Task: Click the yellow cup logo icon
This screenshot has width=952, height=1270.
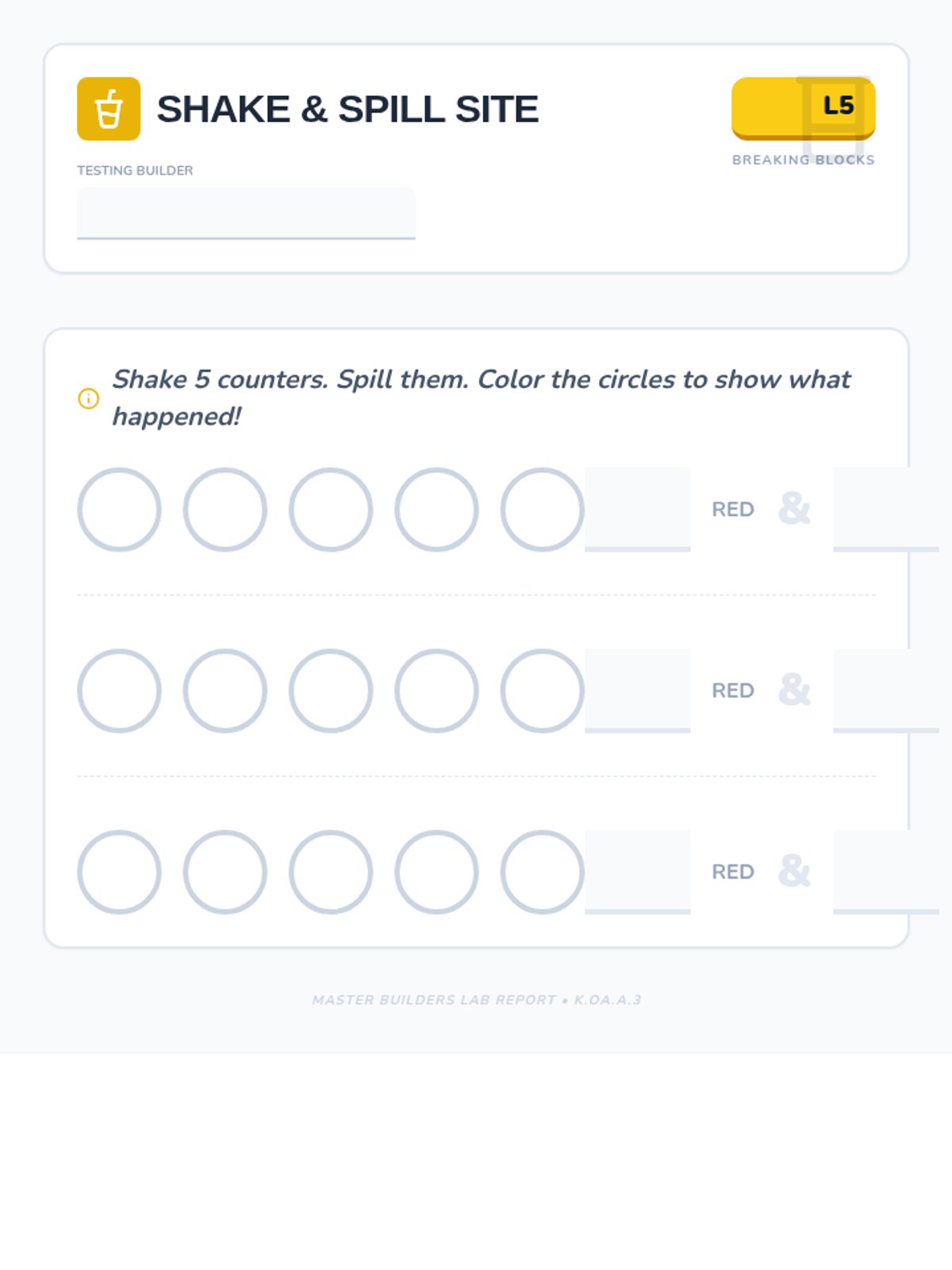Action: 109,109
